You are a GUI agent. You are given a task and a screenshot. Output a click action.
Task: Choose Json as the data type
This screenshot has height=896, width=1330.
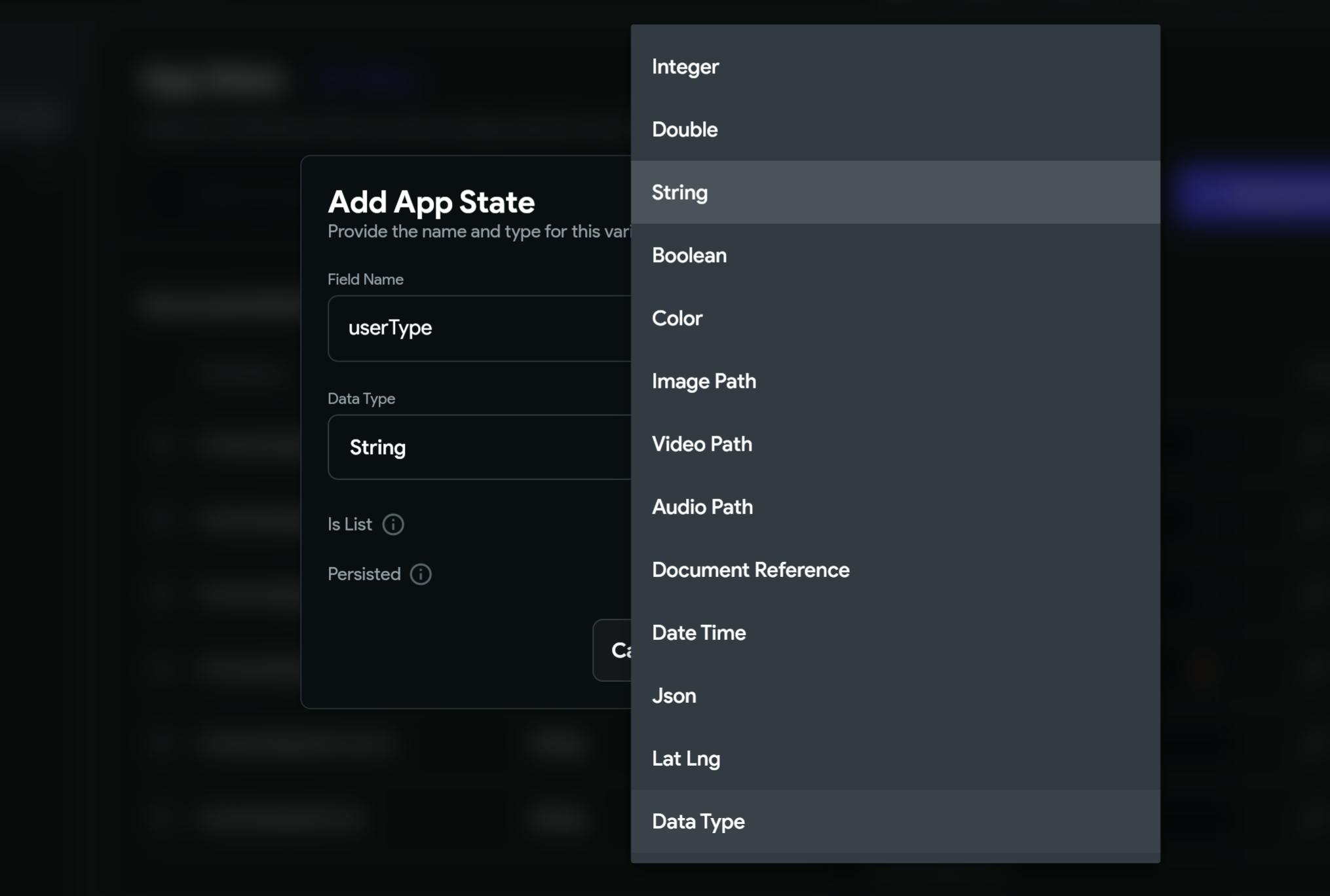coord(674,696)
